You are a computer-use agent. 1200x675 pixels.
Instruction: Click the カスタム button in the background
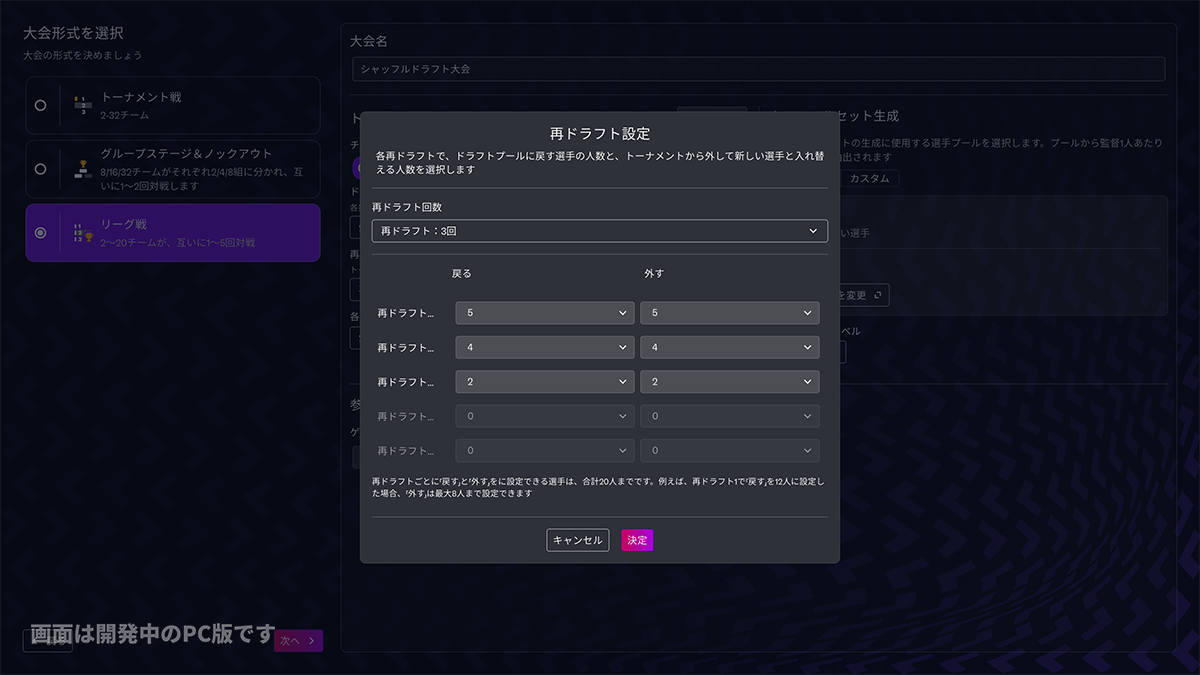coord(869,178)
